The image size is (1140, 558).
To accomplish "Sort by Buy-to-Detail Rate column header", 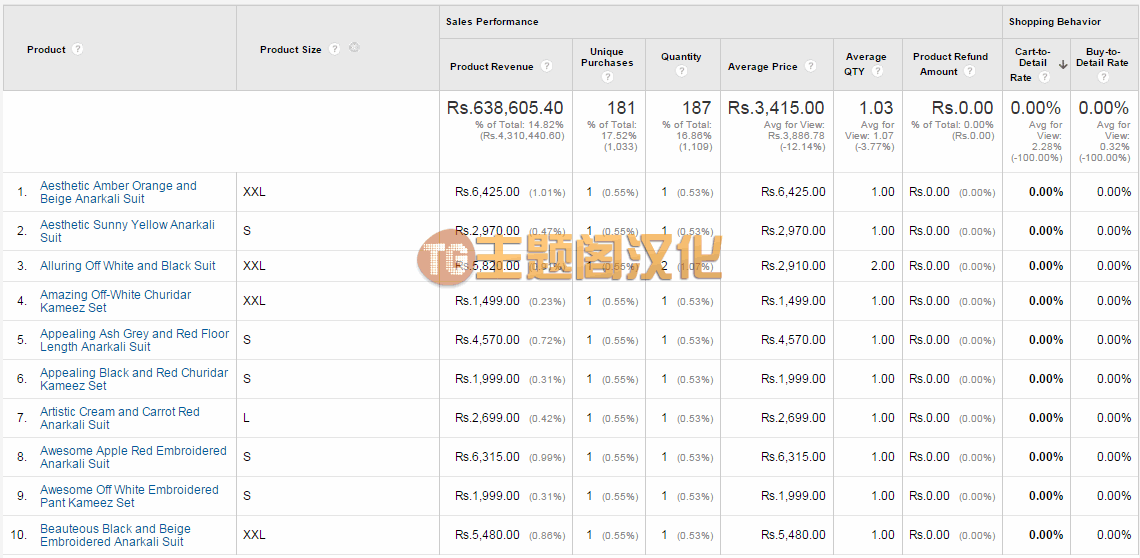I will (x=1102, y=57).
